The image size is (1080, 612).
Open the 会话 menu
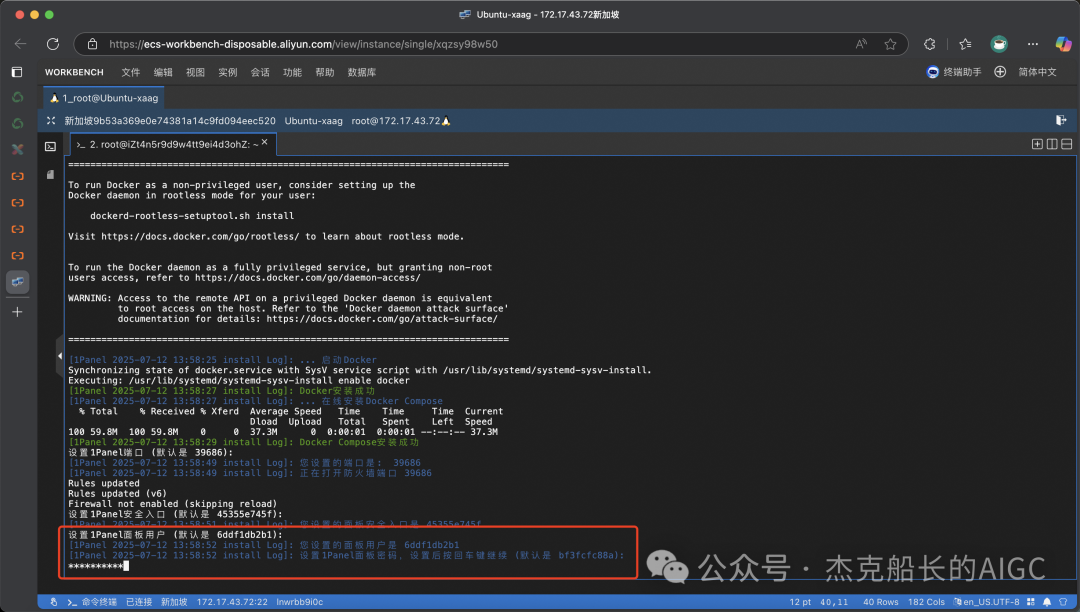point(260,72)
